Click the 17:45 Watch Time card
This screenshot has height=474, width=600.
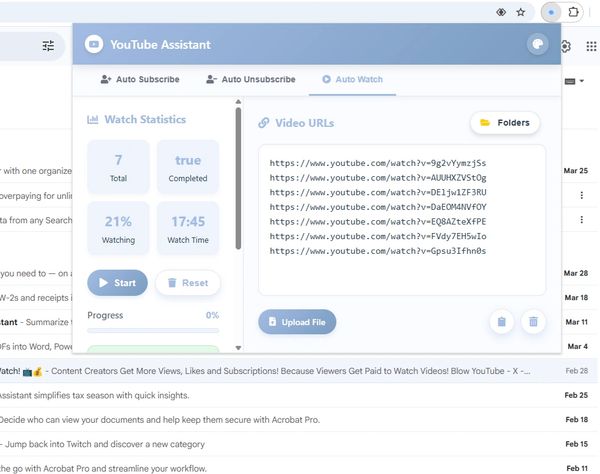click(188, 228)
